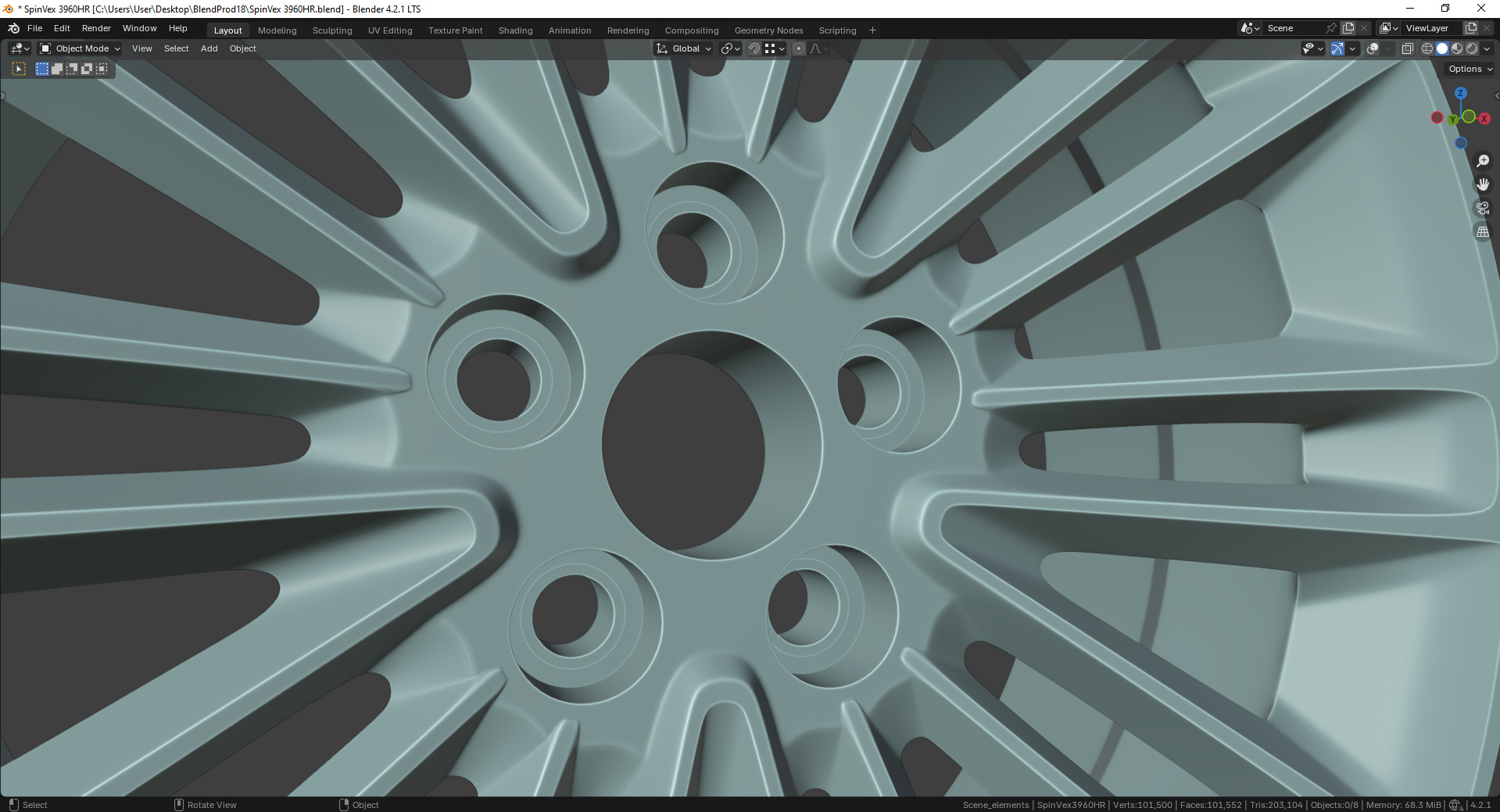Switch to the Shading workspace tab
1500x812 pixels.
(x=515, y=30)
